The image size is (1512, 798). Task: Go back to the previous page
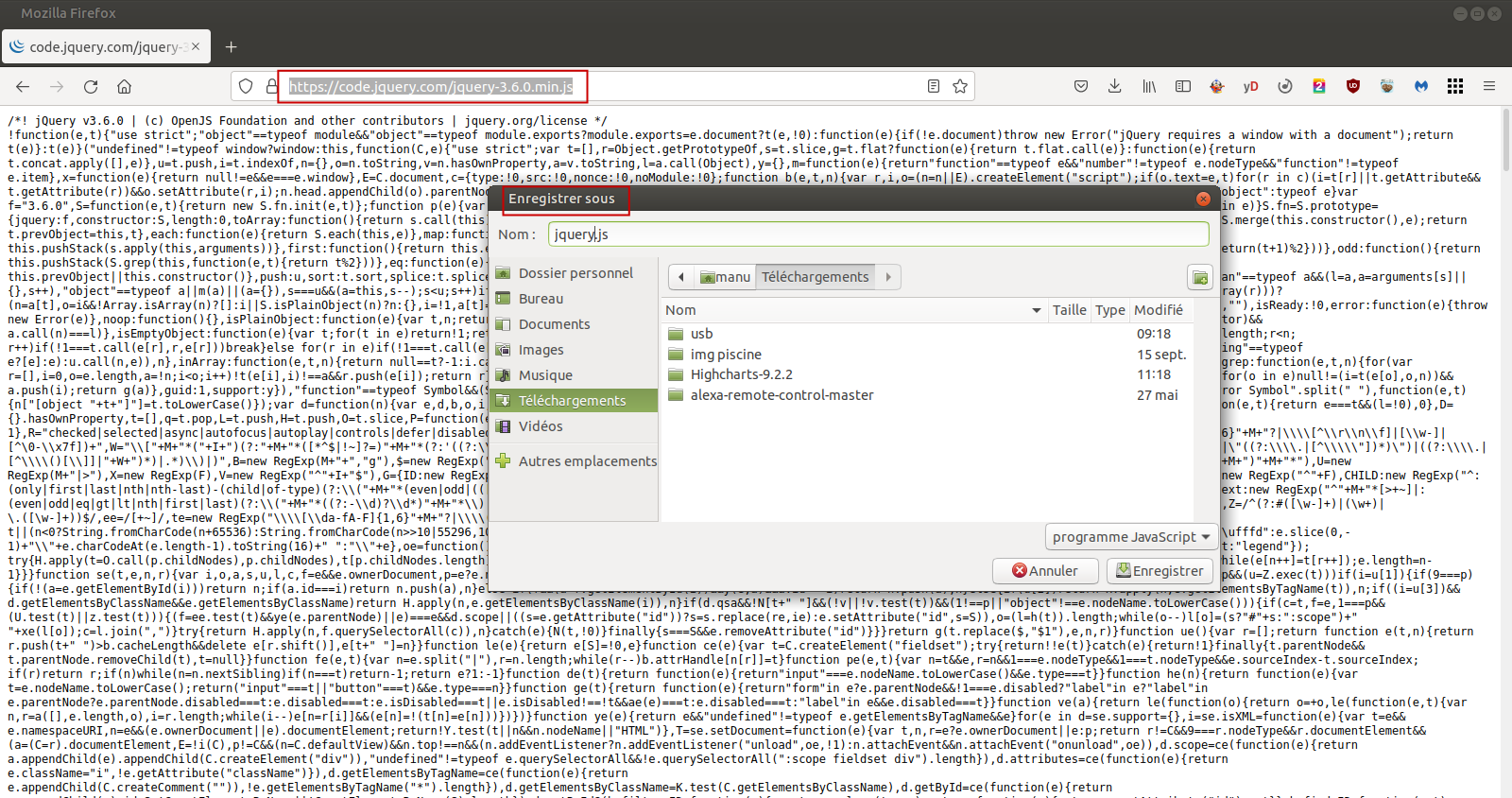[23, 86]
